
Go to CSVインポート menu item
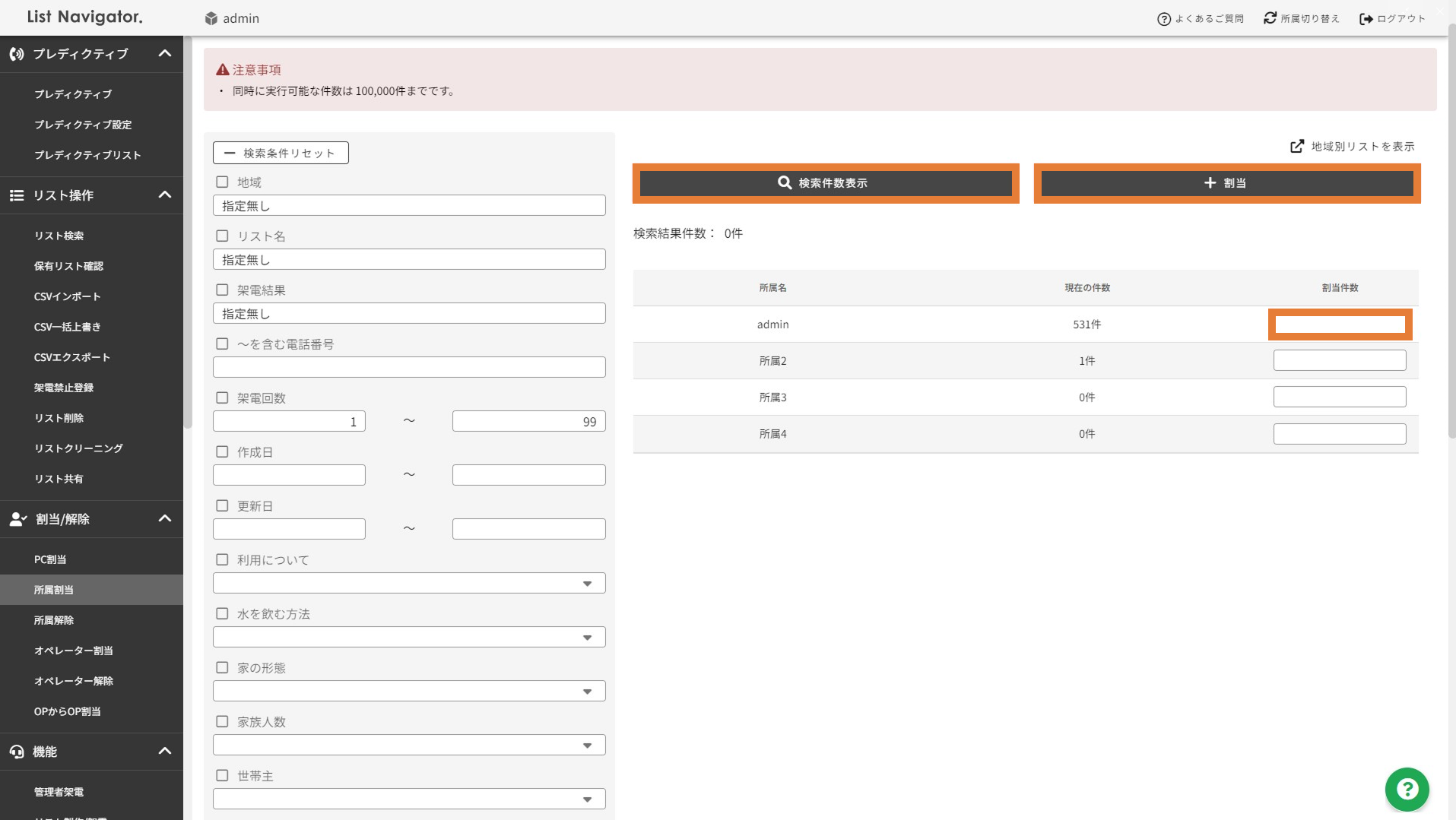(x=67, y=296)
